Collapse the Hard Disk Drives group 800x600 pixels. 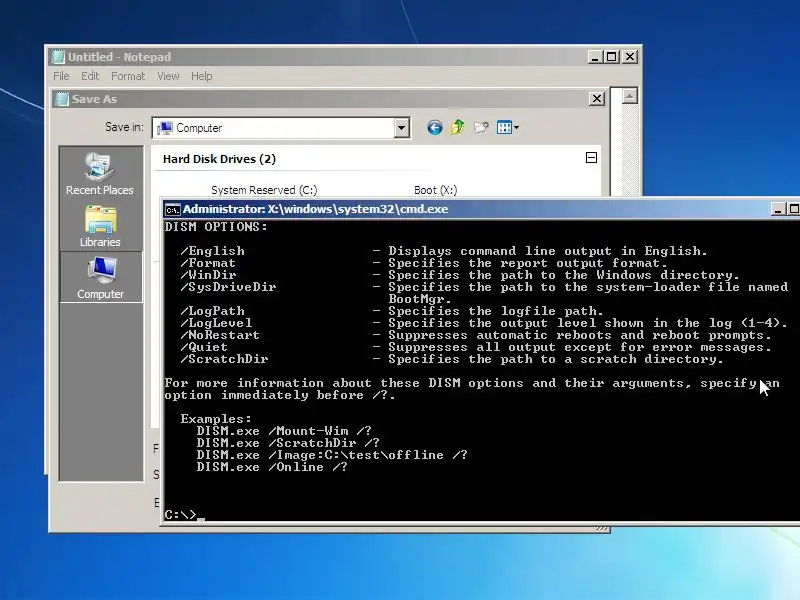coord(591,158)
